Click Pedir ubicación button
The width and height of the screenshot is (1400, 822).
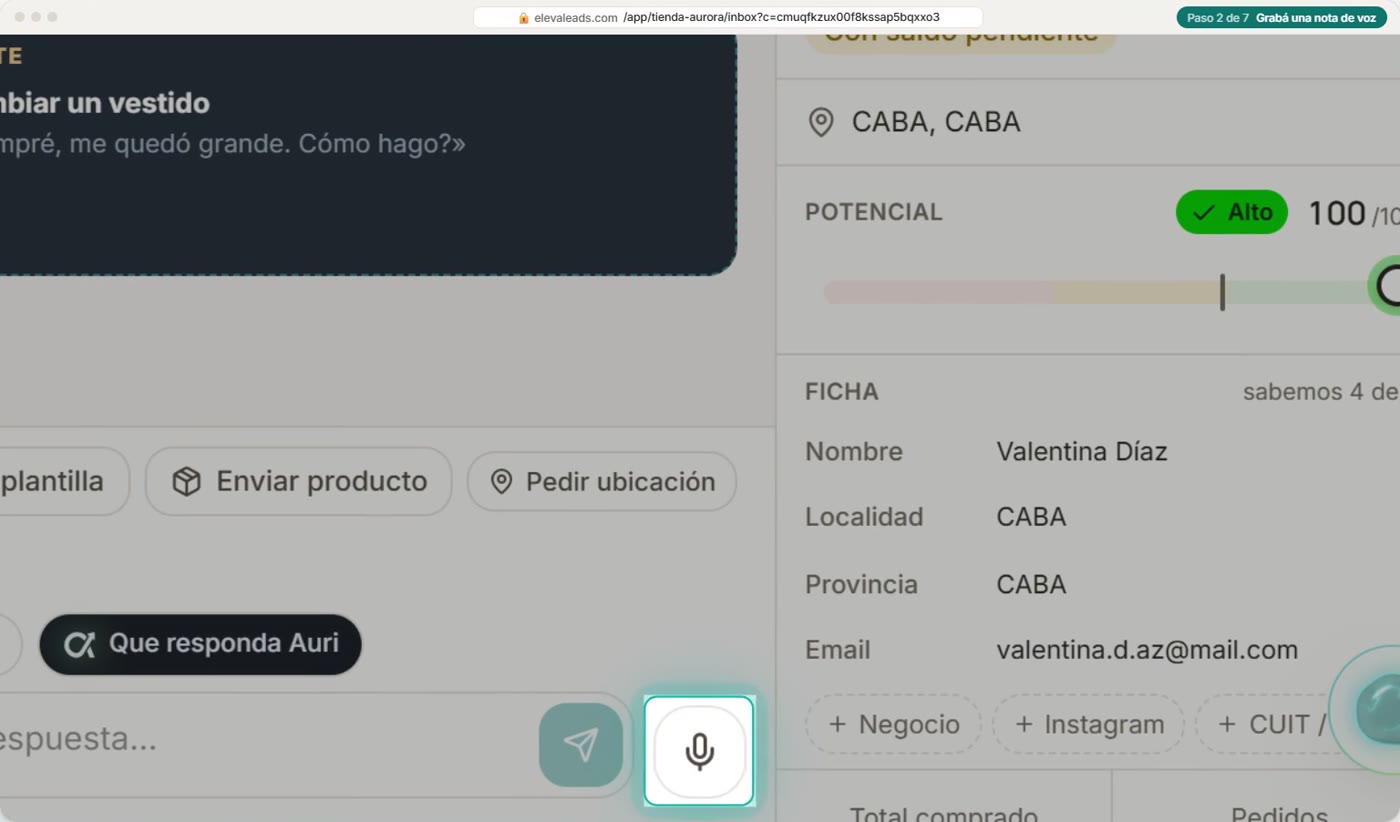click(x=602, y=481)
